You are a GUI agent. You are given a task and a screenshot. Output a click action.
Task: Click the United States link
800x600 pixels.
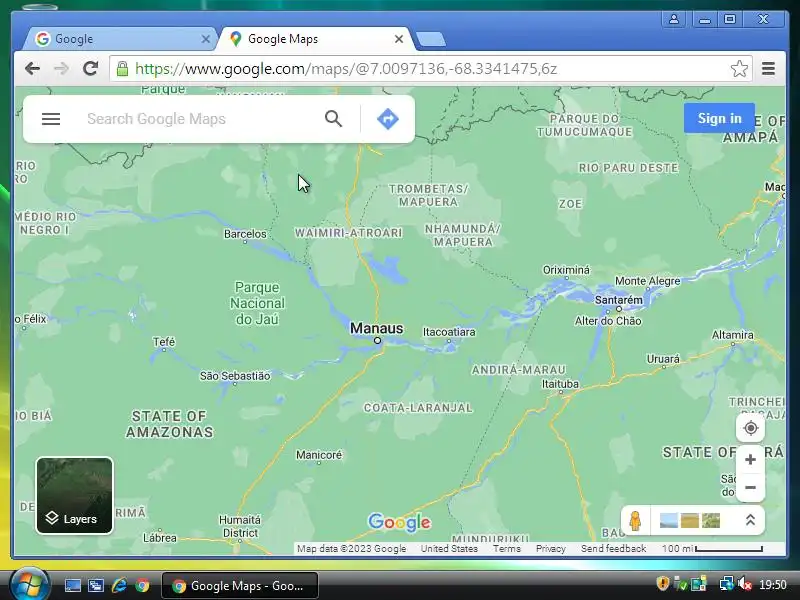449,548
